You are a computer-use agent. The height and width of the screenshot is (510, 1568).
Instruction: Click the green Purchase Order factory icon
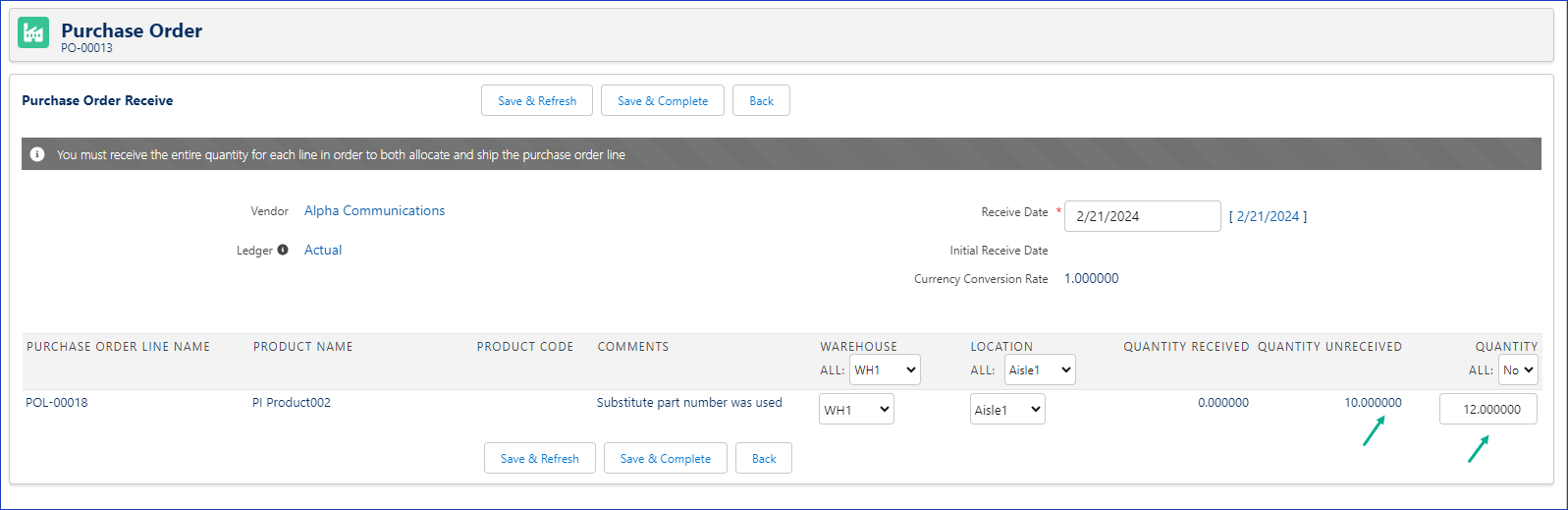33,32
